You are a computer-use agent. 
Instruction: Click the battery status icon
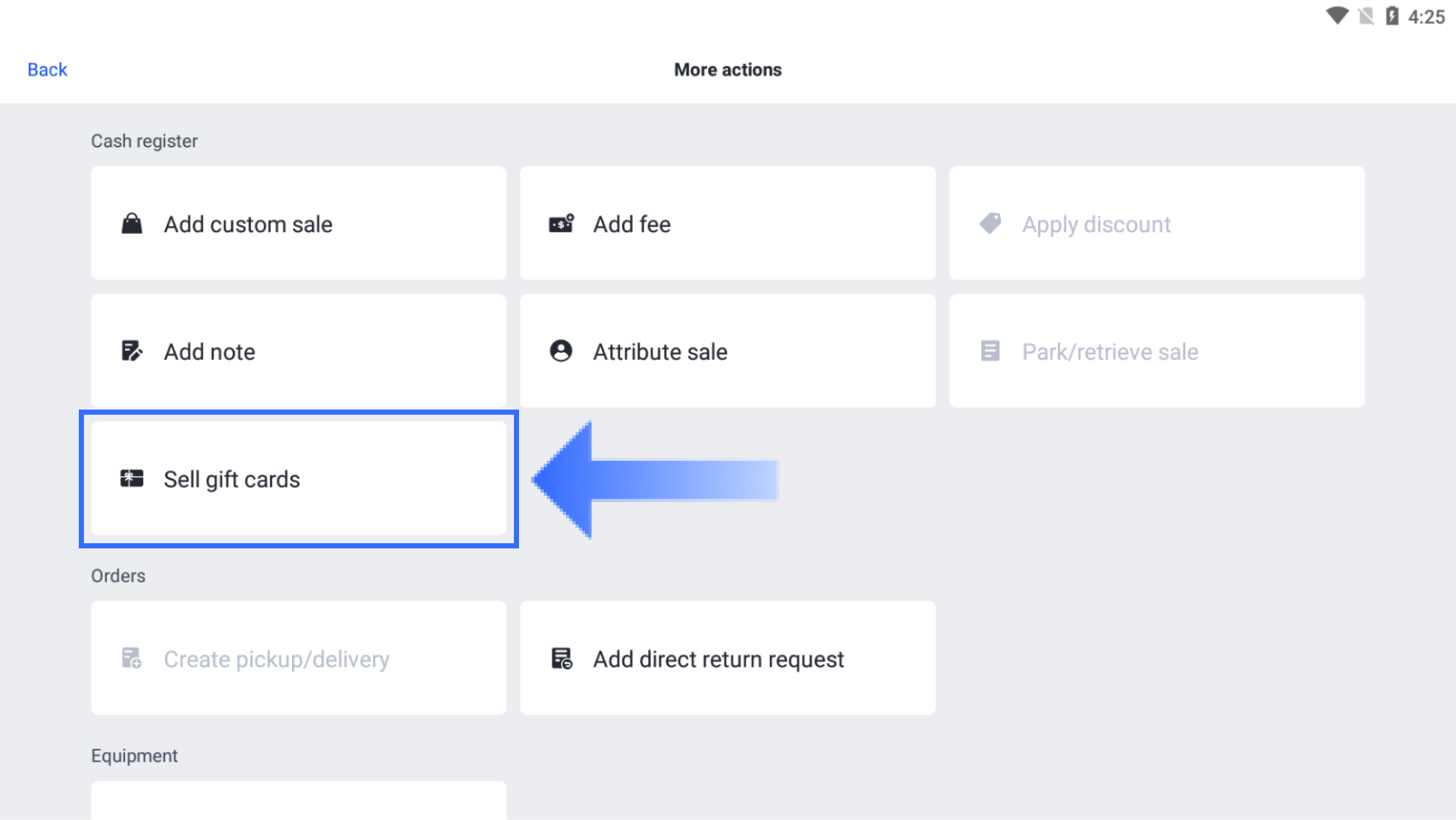pyautogui.click(x=1393, y=15)
